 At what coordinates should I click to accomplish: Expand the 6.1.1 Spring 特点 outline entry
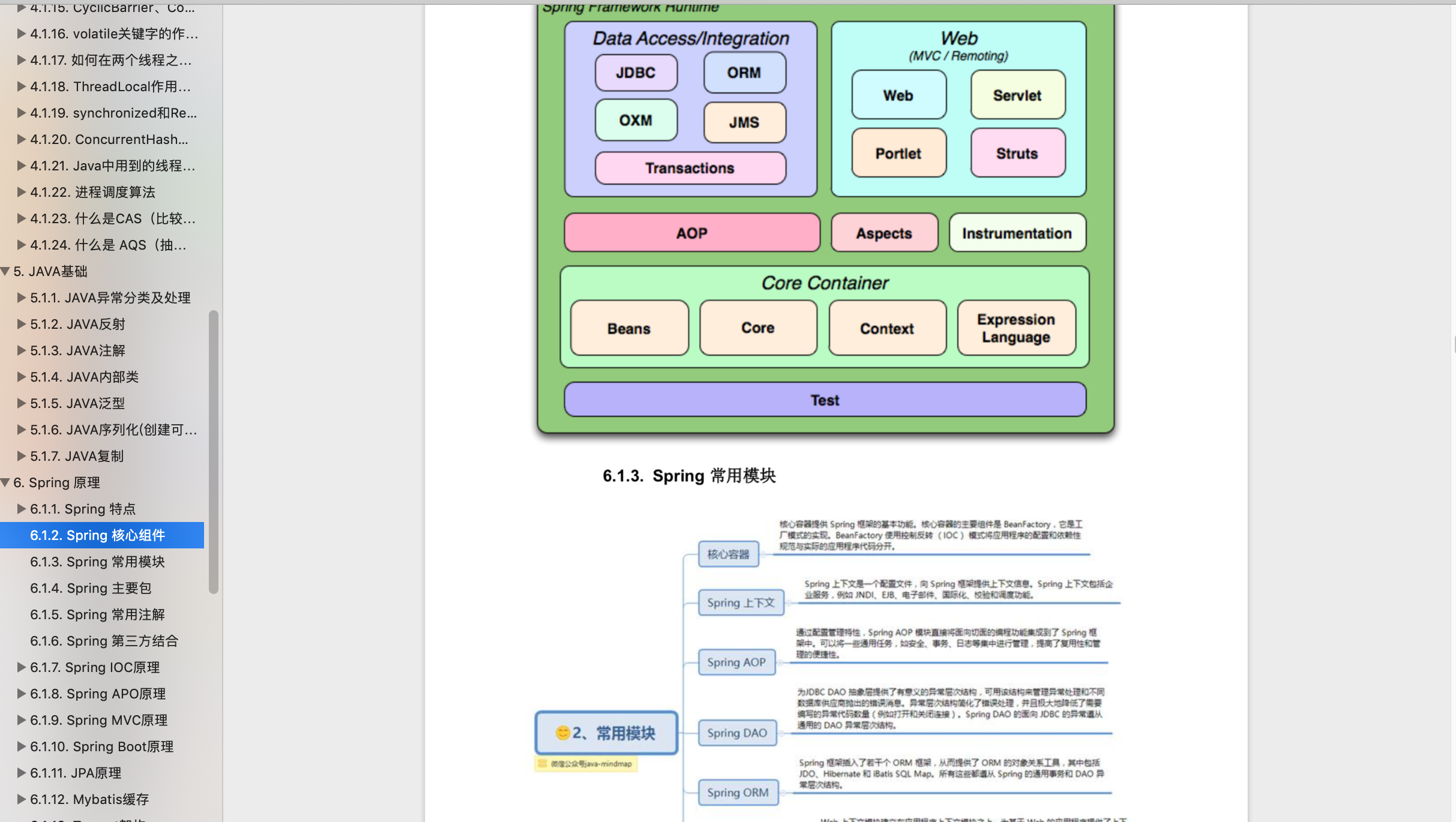(x=21, y=509)
